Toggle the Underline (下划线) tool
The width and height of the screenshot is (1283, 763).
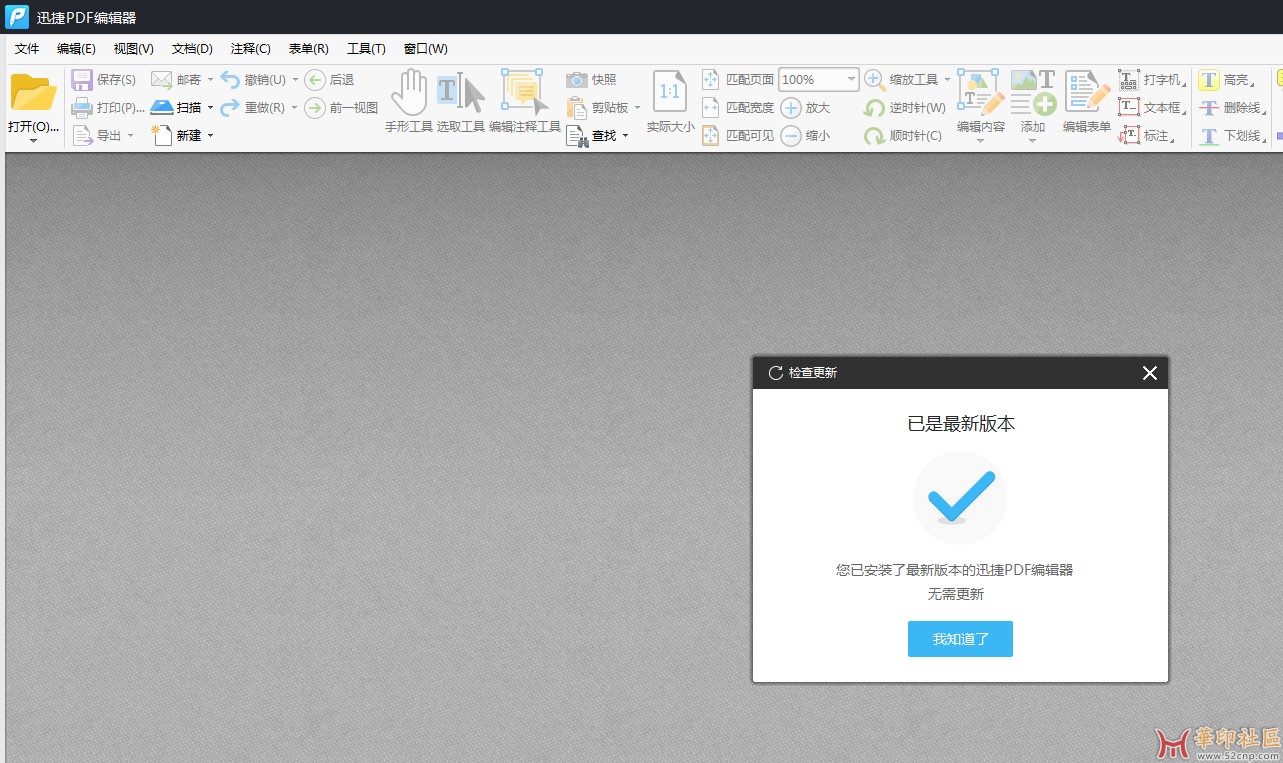coord(1209,136)
